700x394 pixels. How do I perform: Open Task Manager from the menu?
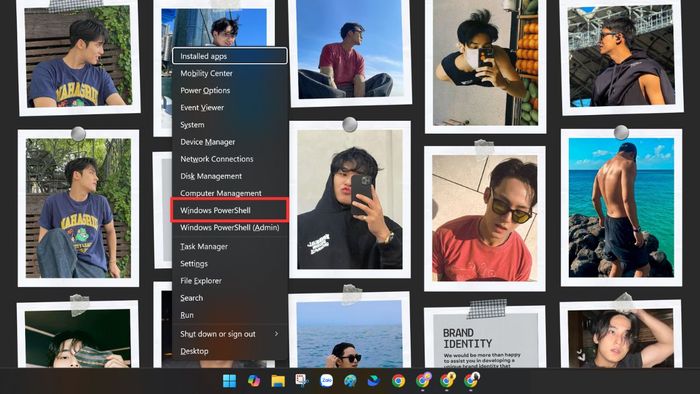(229, 246)
